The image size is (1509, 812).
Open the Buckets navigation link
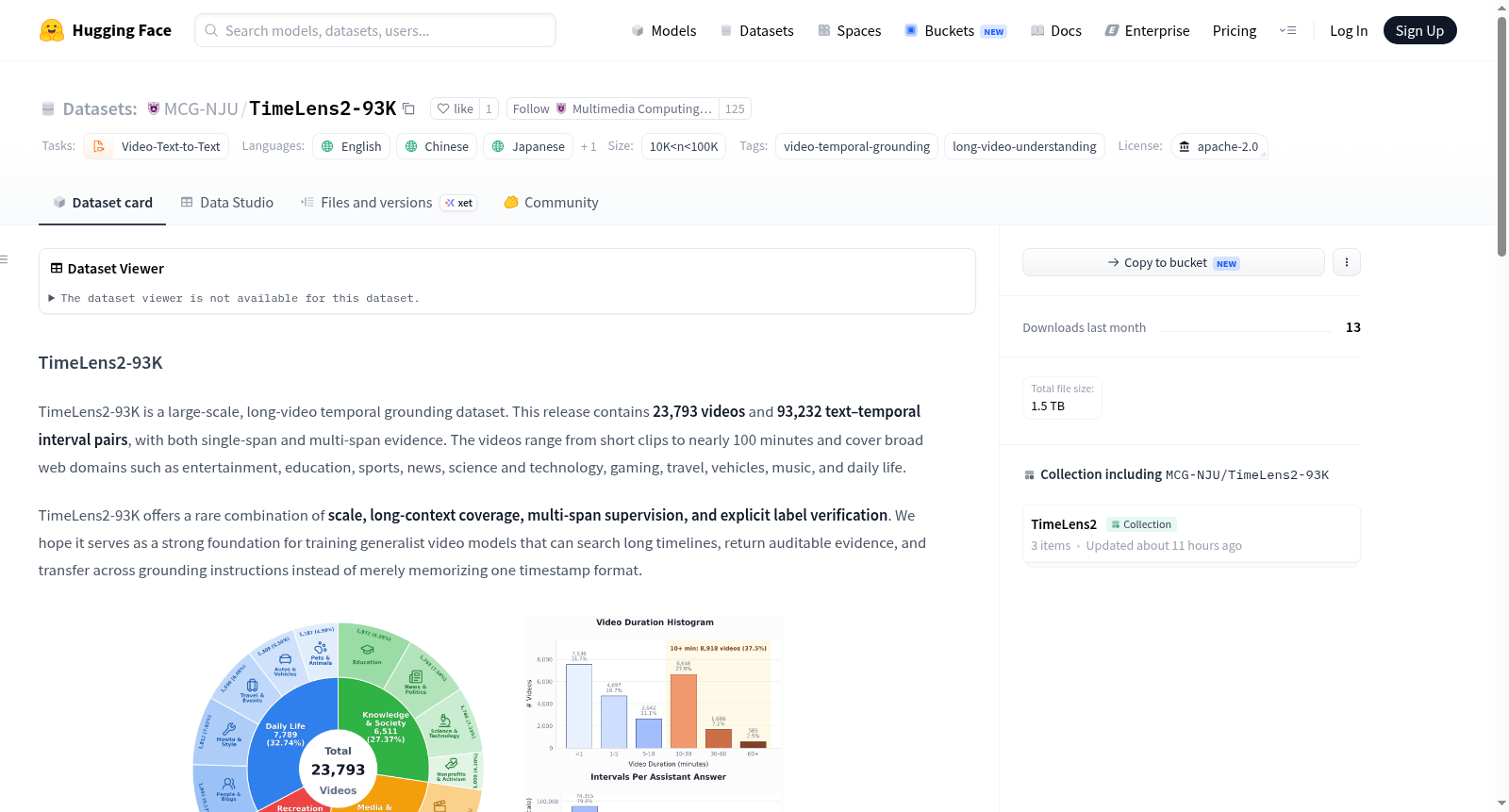click(x=955, y=30)
